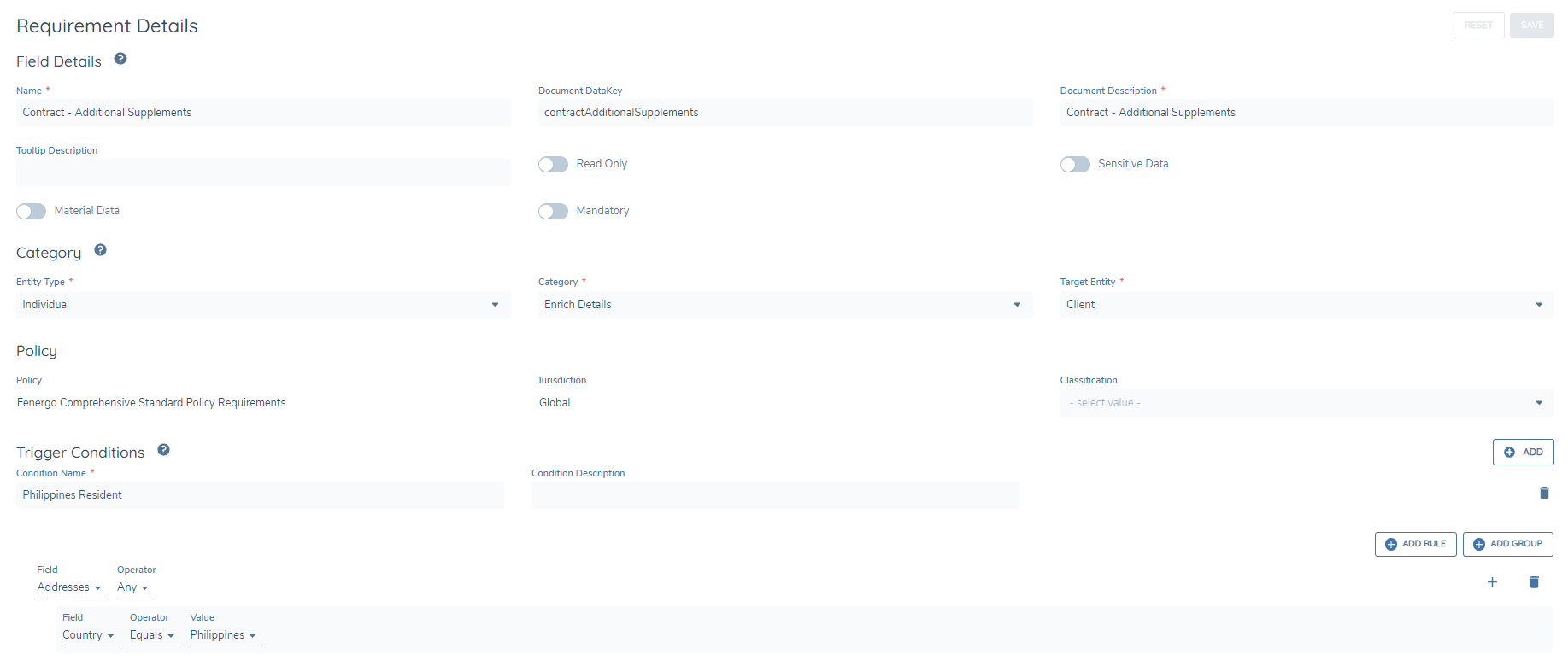1568x672 pixels.
Task: Open the Philippines value dropdown
Action: (224, 635)
